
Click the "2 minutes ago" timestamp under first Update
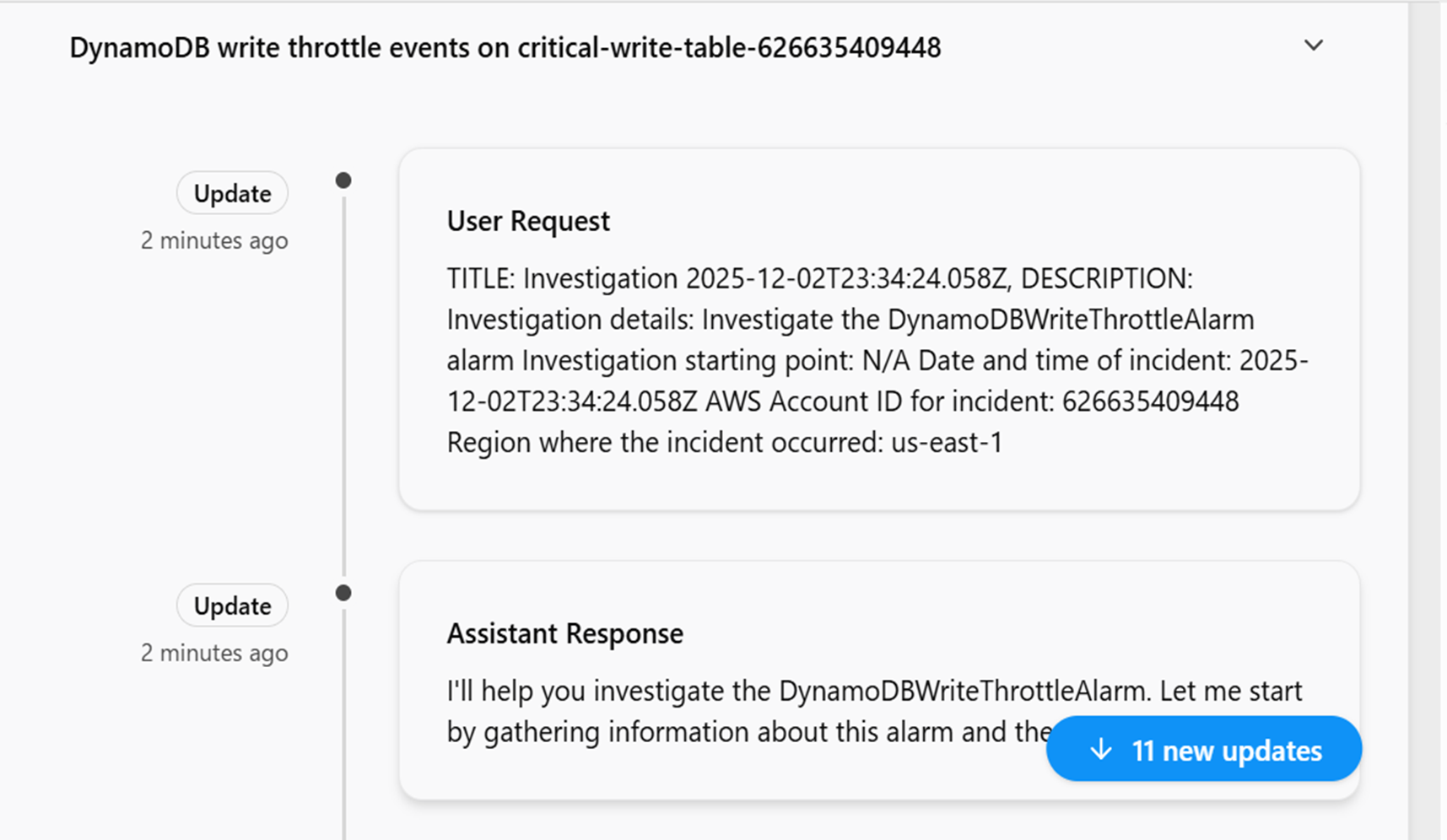[214, 241]
